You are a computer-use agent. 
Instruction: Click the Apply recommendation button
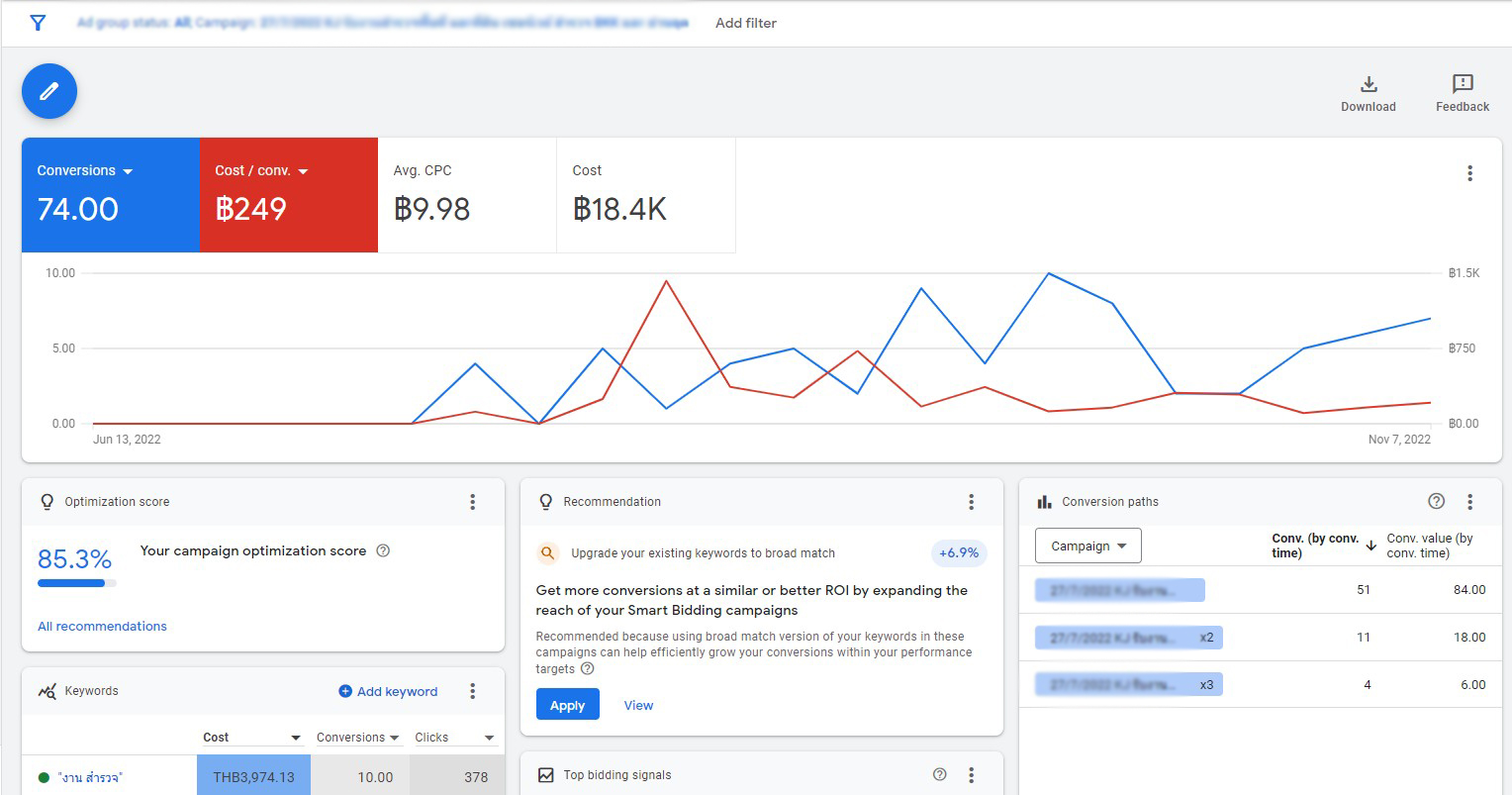tap(567, 705)
